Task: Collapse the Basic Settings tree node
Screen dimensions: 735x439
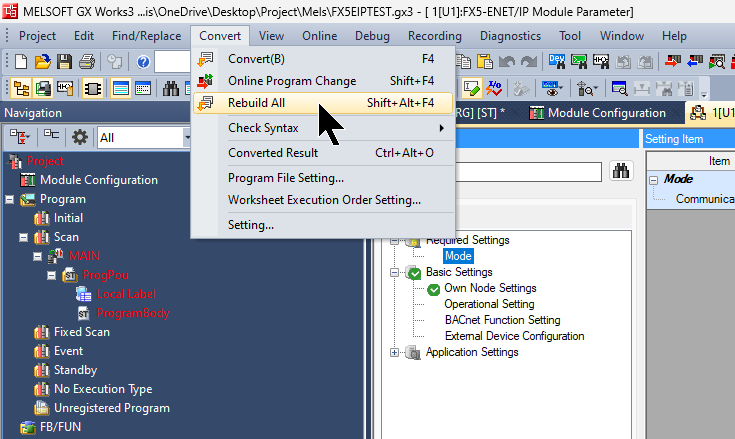Action: click(x=395, y=272)
